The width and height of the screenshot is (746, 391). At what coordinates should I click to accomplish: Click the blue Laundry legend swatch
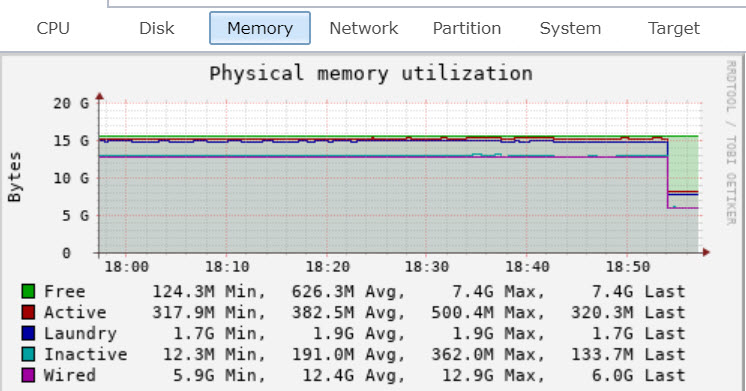pos(28,333)
